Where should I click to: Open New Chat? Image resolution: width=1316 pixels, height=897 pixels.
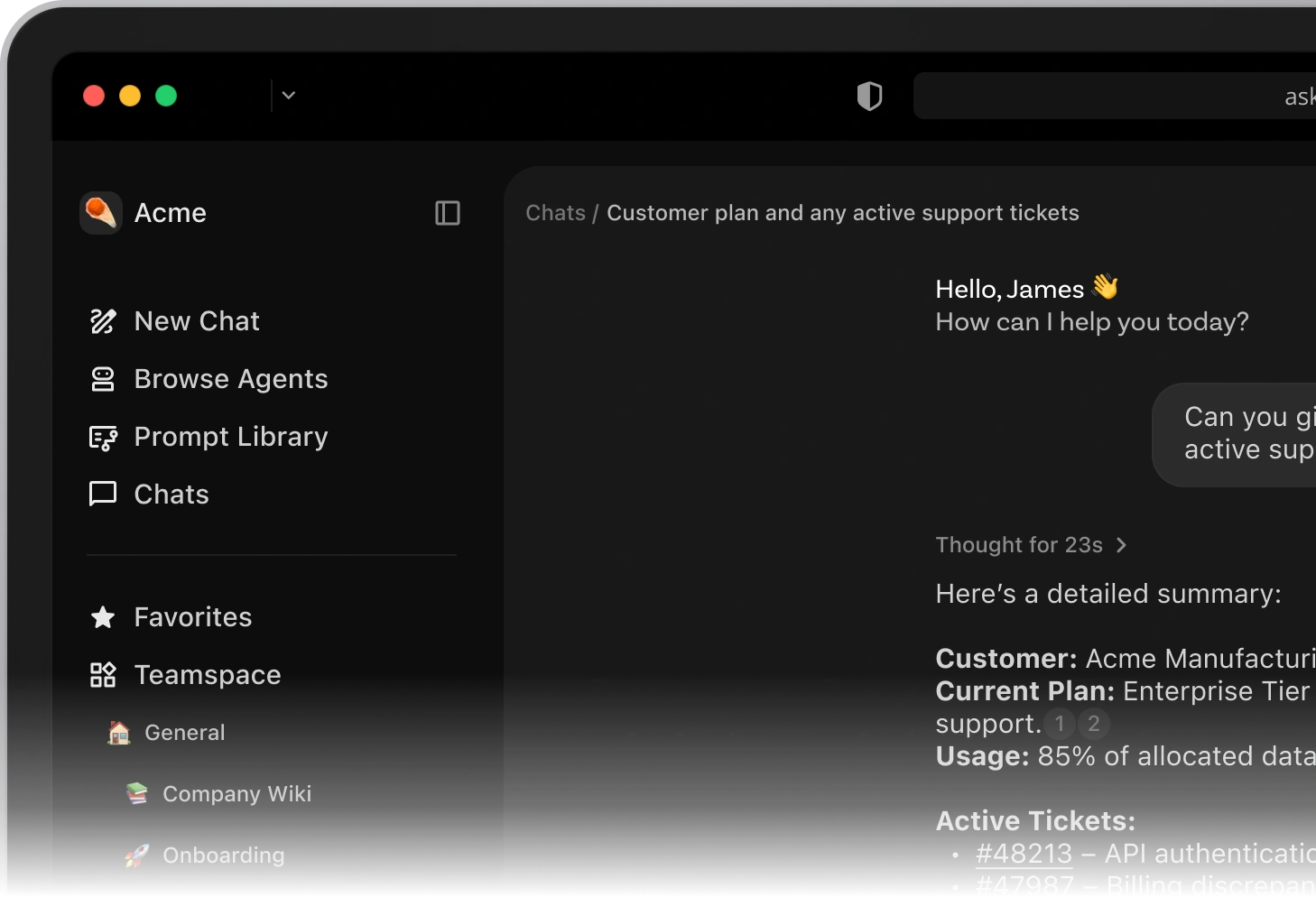coord(197,321)
